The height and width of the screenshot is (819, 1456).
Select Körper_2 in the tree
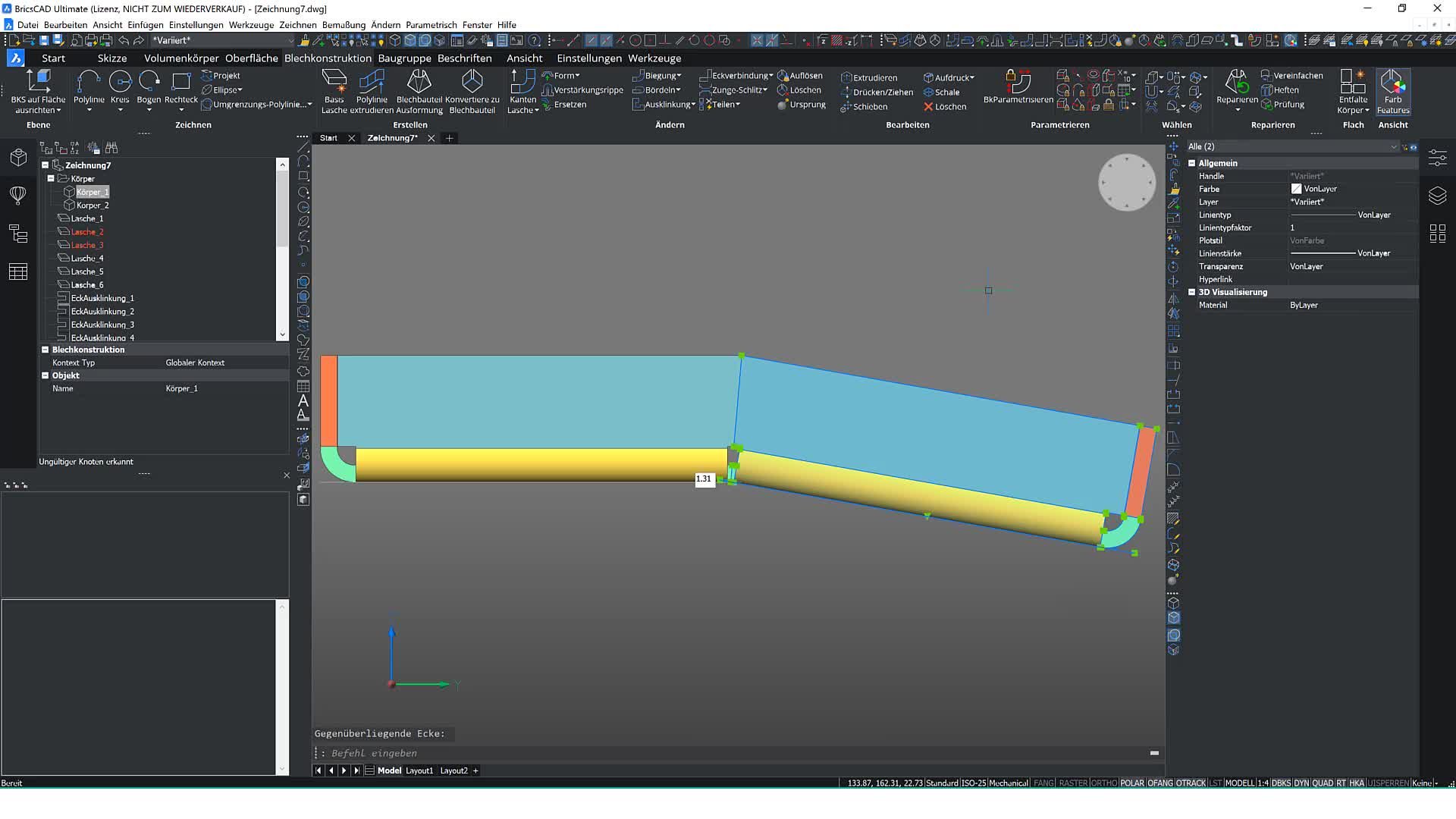92,206
